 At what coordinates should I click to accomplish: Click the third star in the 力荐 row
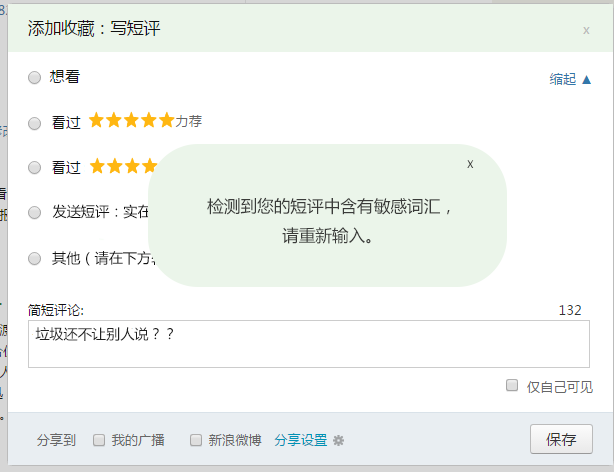(x=131, y=121)
